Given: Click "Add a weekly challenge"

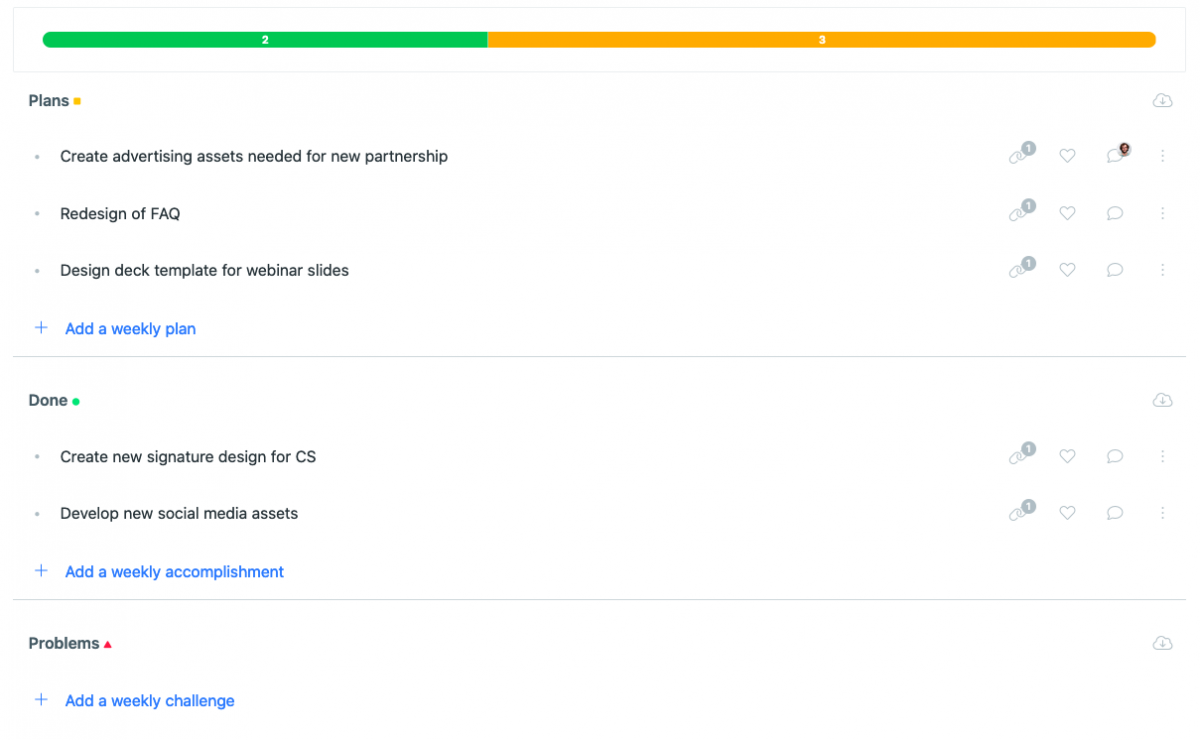Looking at the screenshot, I should pyautogui.click(x=149, y=700).
